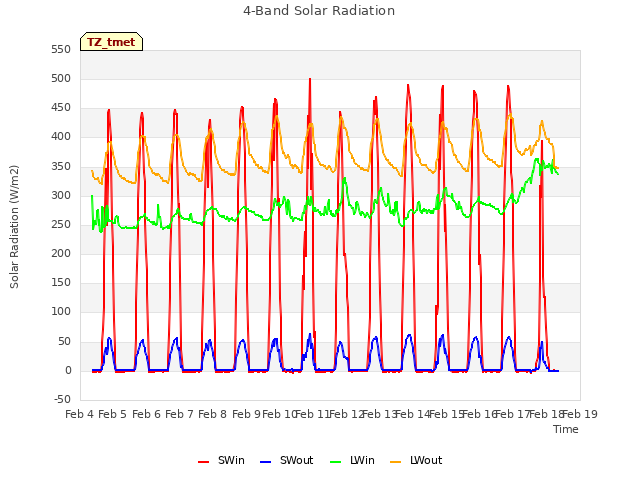Image resolution: width=640 pixels, height=480 pixels.
Task: Click the red SWin legend swatch
Action: coord(203,462)
